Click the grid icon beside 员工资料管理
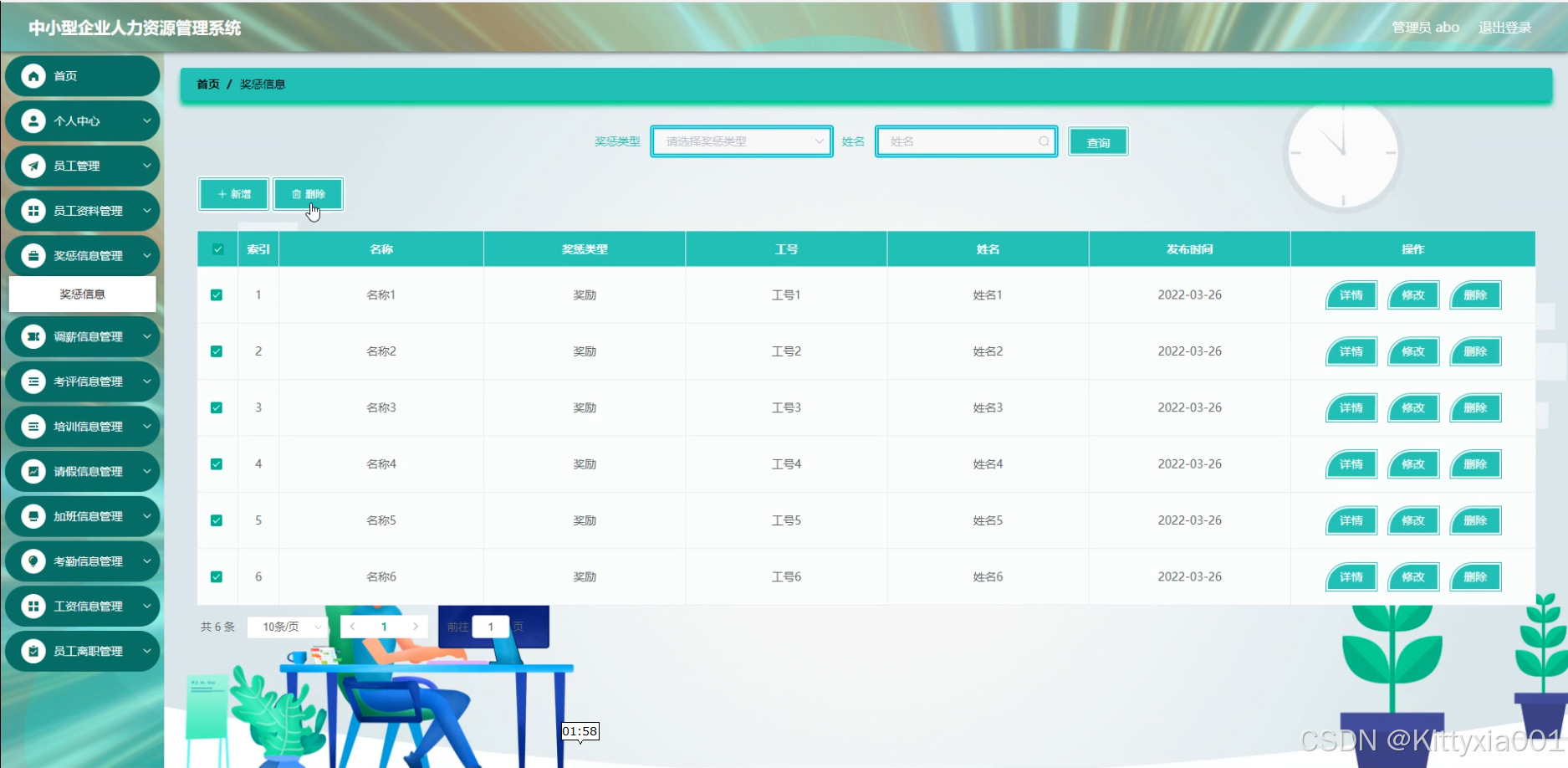 (x=33, y=211)
